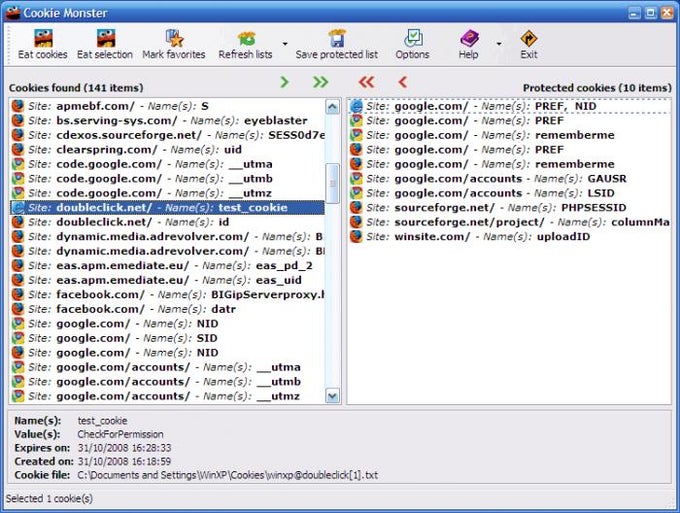Viewport: 680px width, 513px height.
Task: Select google.com/accounts/ __utmb row
Action: coord(168,382)
